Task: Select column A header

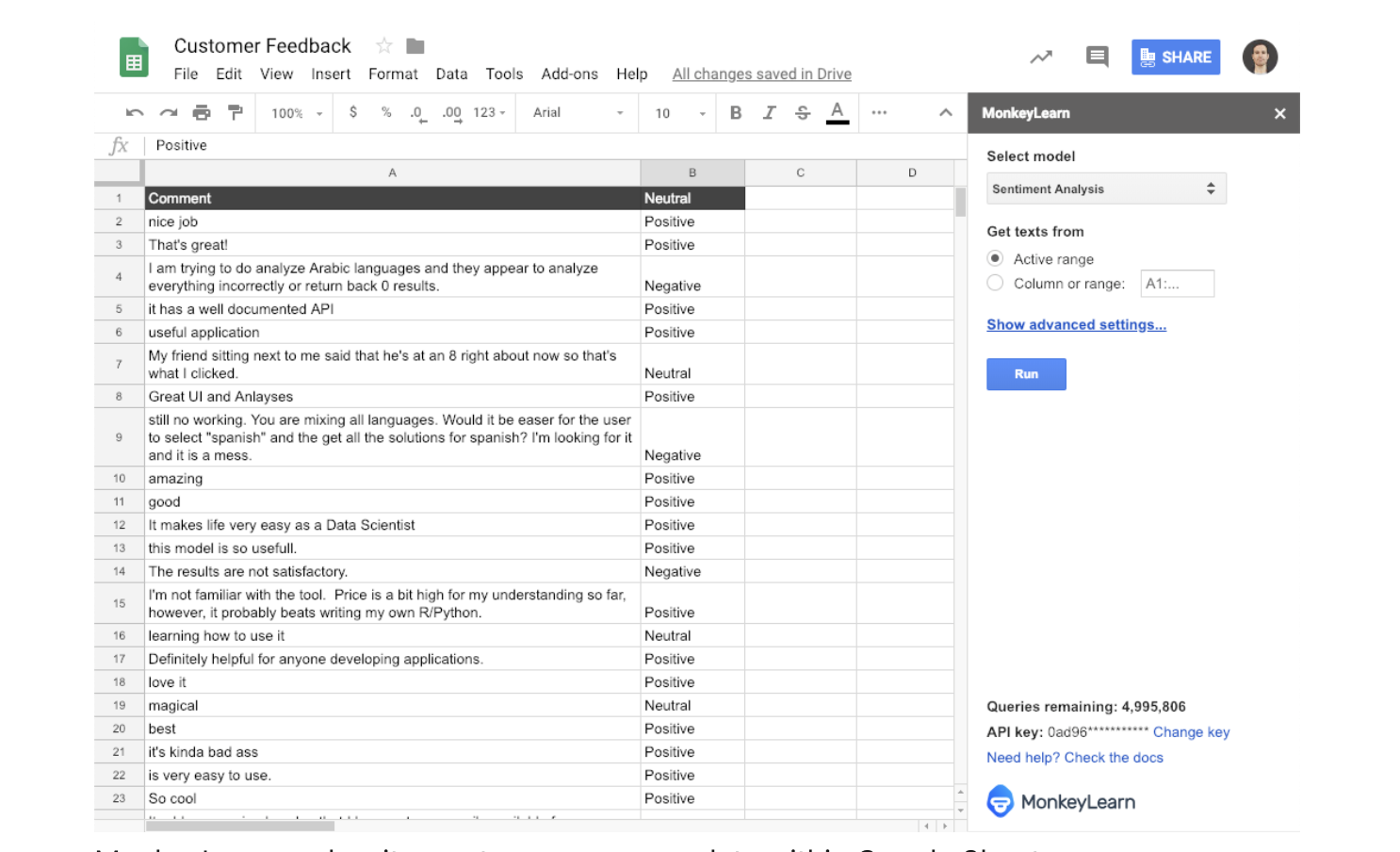Action: click(392, 172)
